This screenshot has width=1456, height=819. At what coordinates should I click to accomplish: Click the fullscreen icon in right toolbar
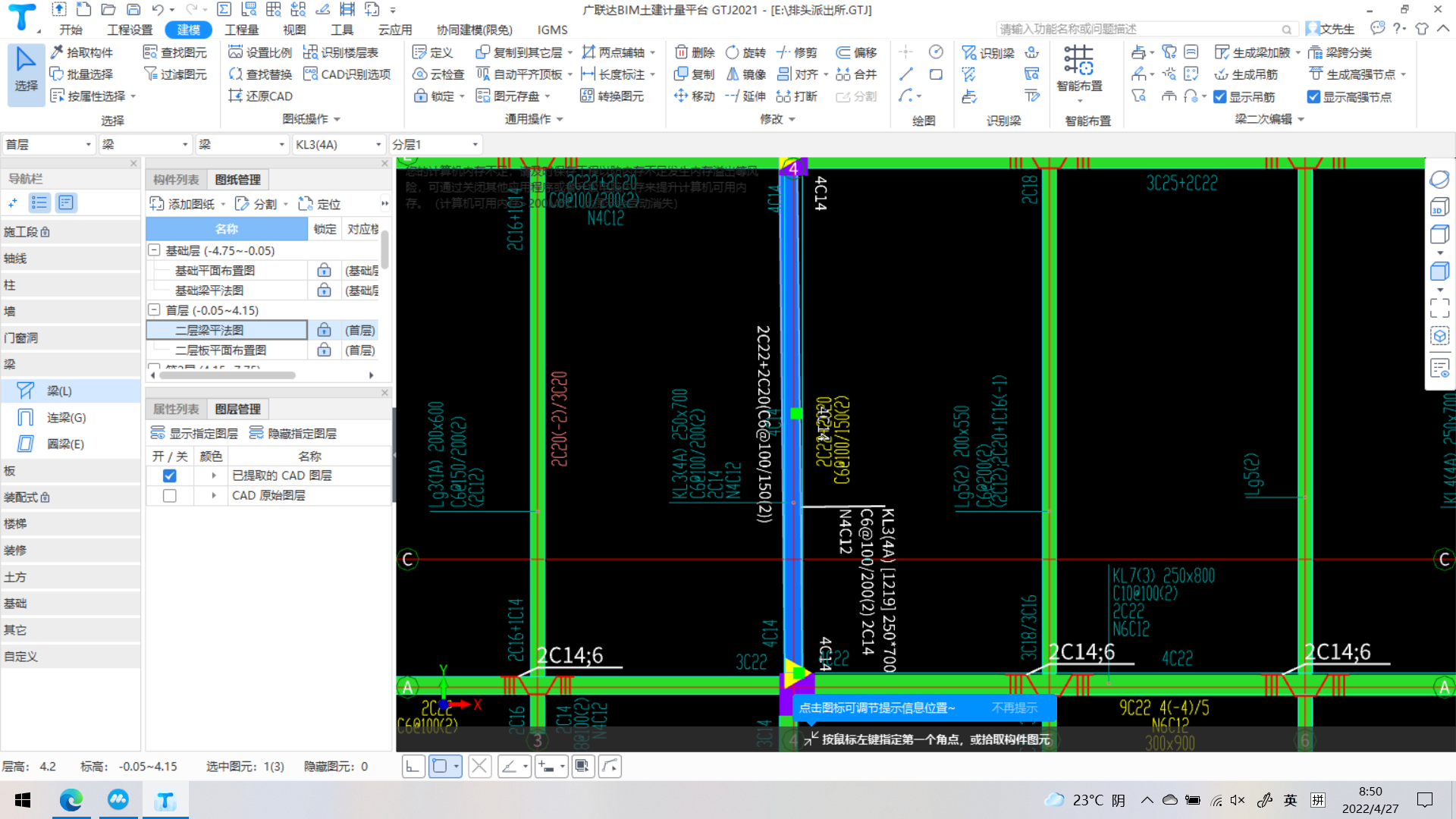click(1439, 307)
